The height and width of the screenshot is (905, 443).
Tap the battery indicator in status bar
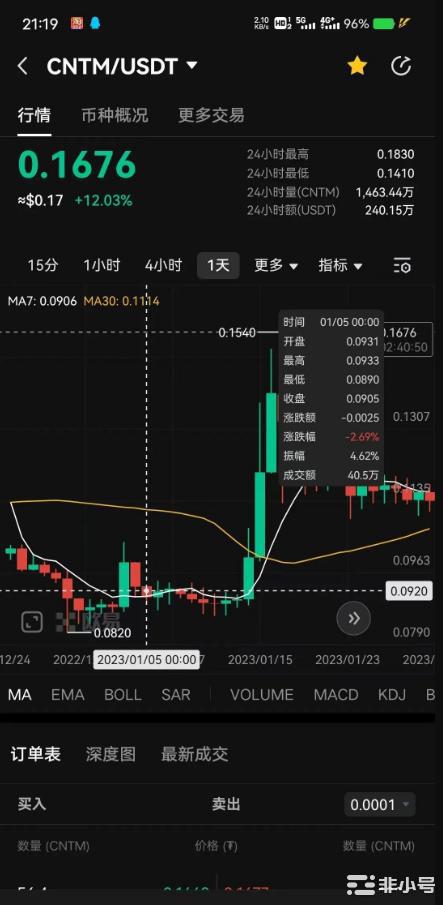click(x=383, y=24)
